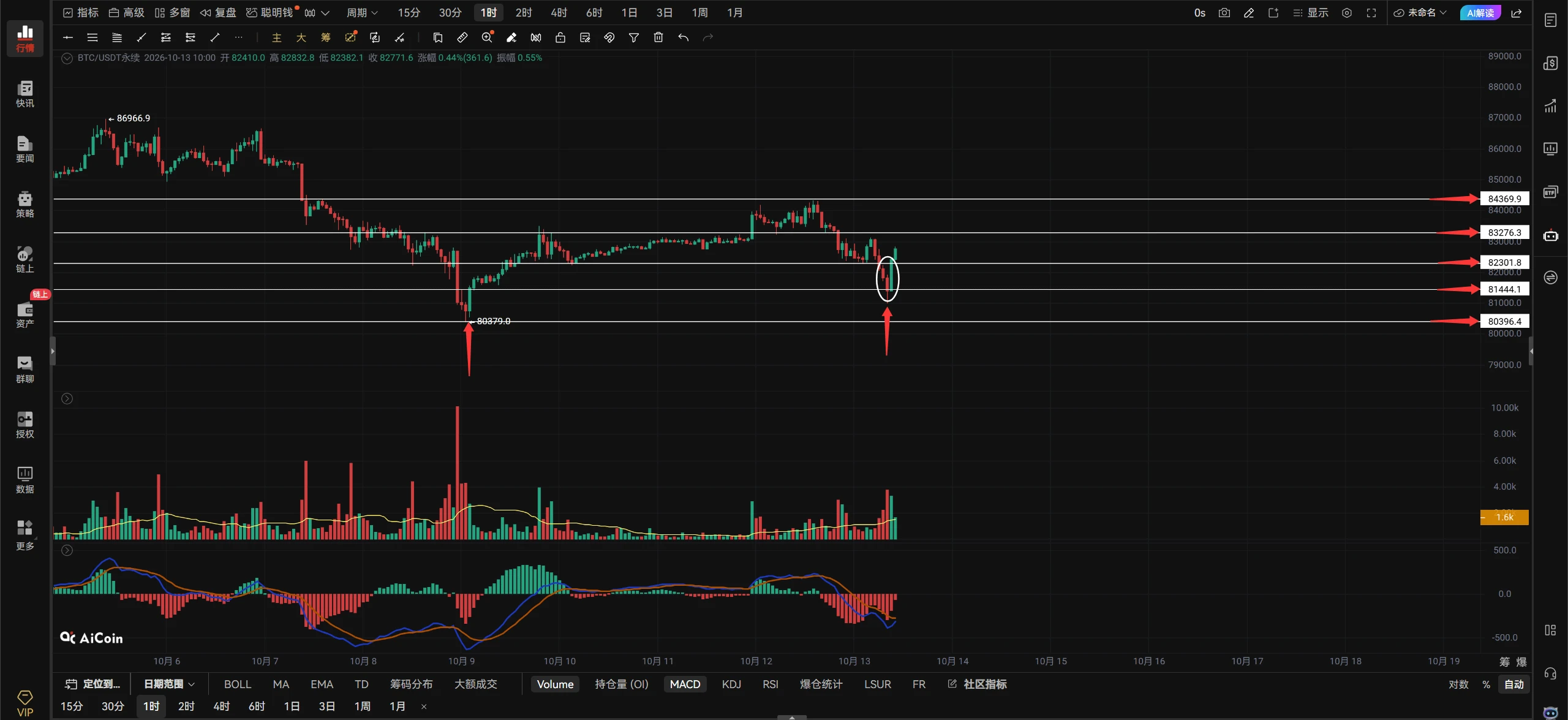Click the screenshot camera icon
Viewport: 1568px width, 720px height.
click(x=1224, y=13)
